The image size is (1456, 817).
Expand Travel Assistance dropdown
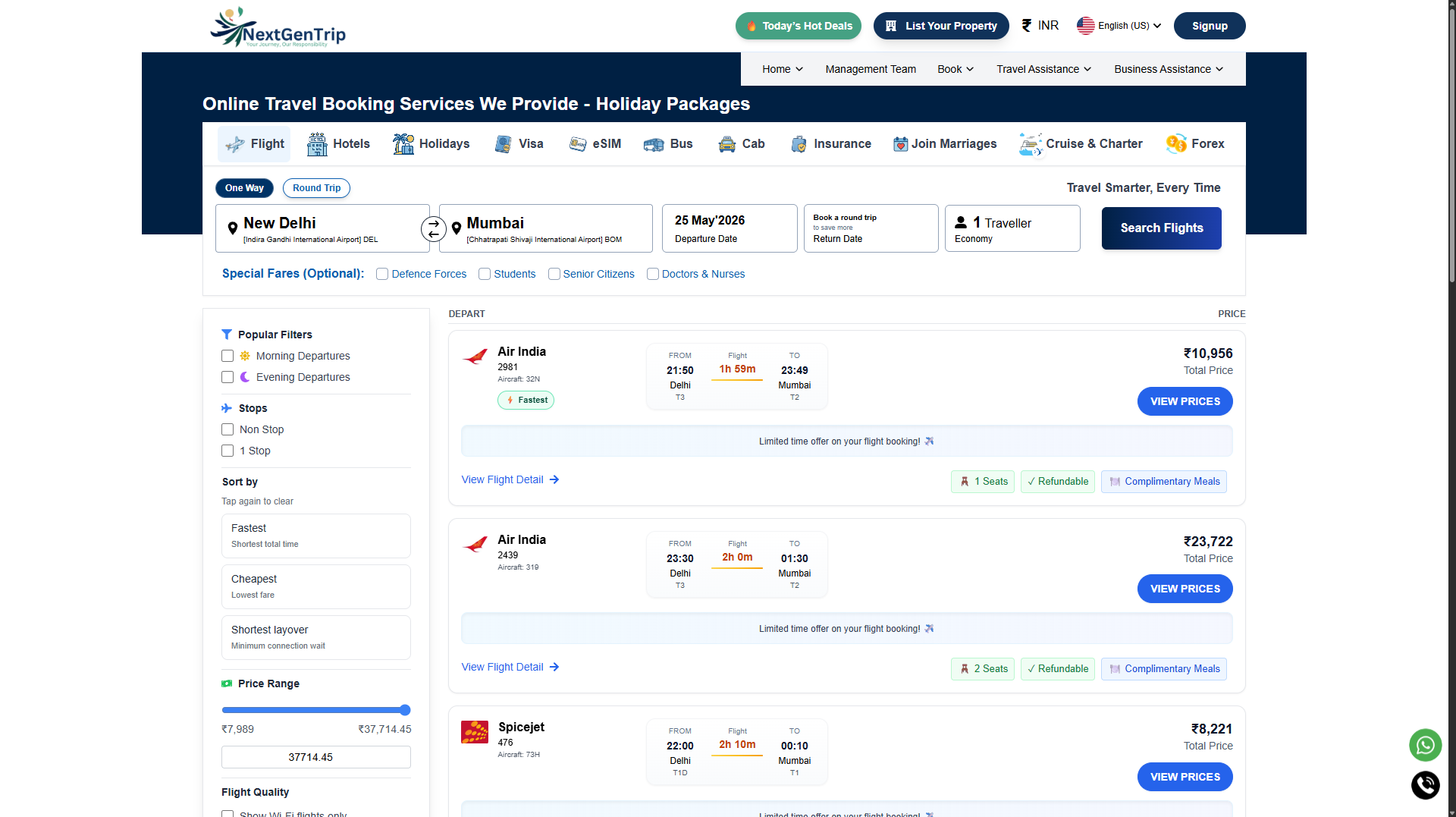point(1044,69)
